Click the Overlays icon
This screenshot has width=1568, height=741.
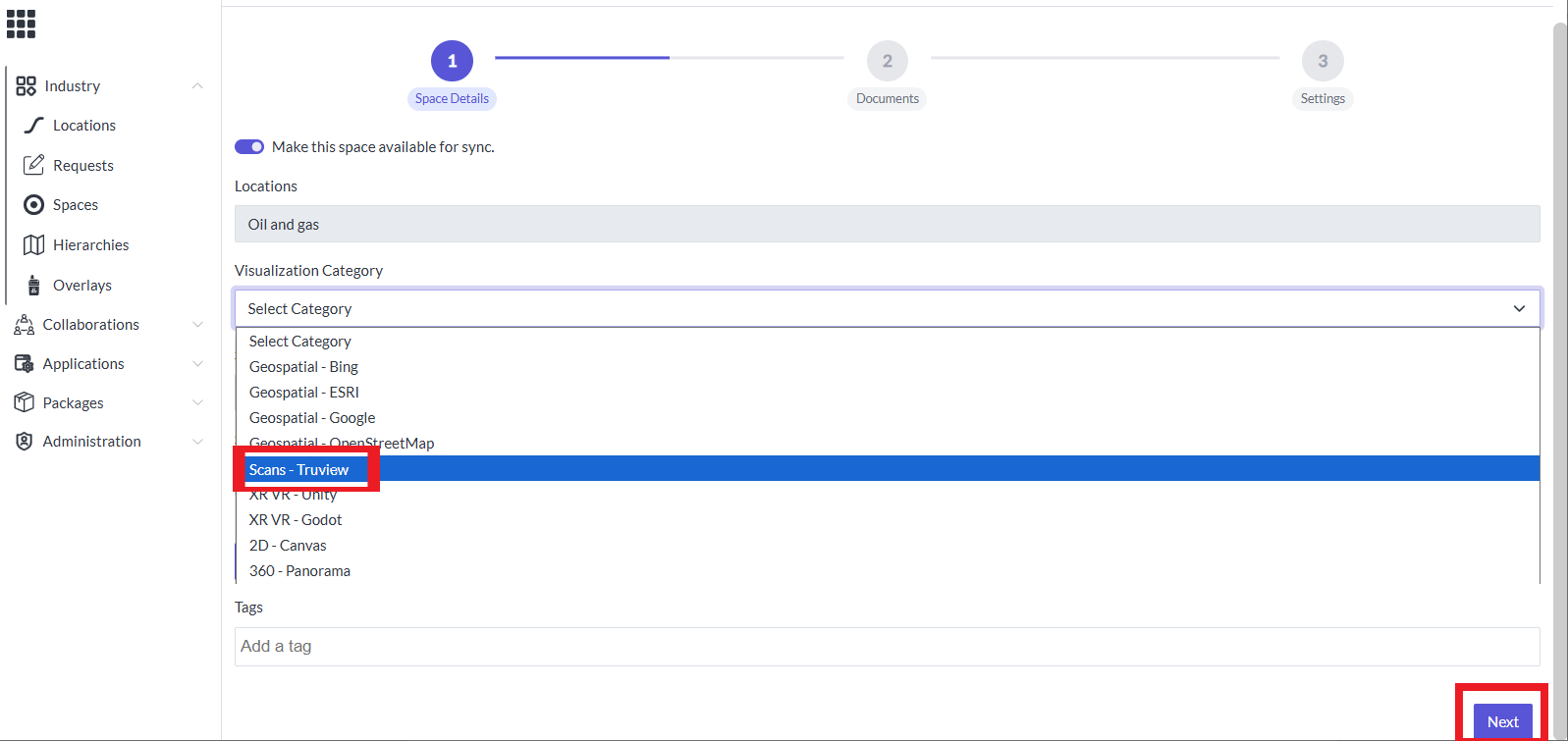coord(34,286)
